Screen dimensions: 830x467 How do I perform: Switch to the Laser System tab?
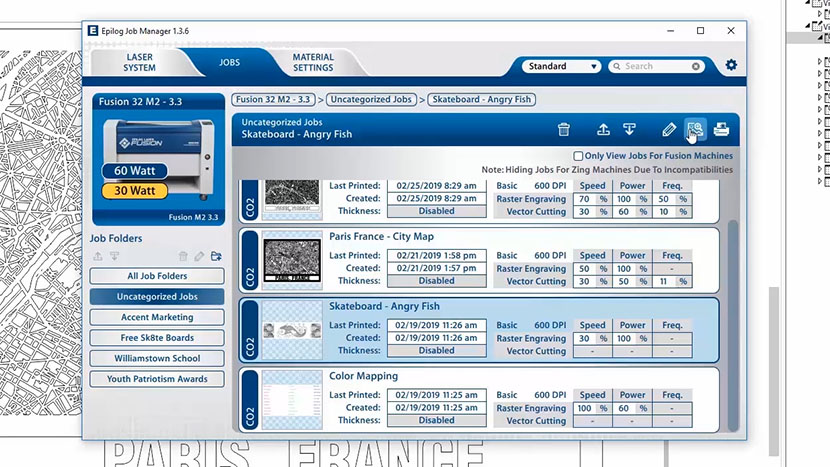pos(140,62)
